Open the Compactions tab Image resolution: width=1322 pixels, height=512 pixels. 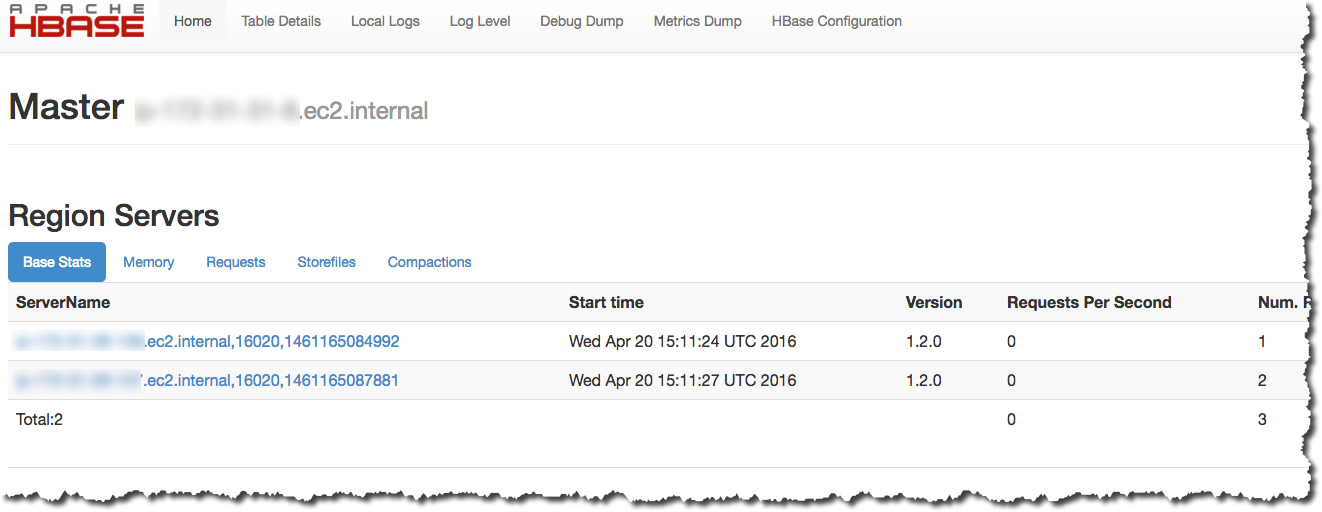click(430, 262)
